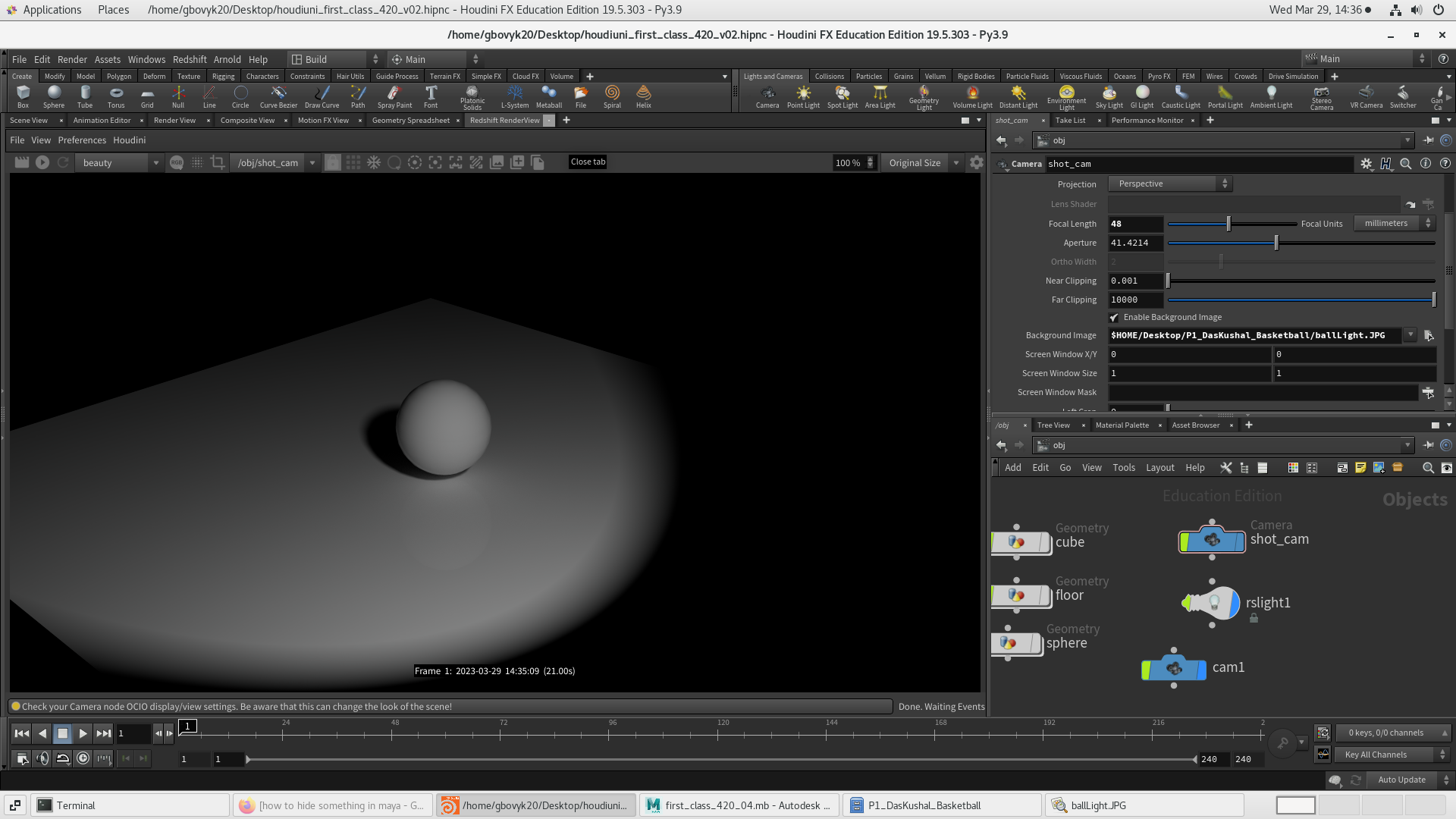Select the Grid shelf tool
Viewport: 1456px width, 819px height.
(x=147, y=96)
